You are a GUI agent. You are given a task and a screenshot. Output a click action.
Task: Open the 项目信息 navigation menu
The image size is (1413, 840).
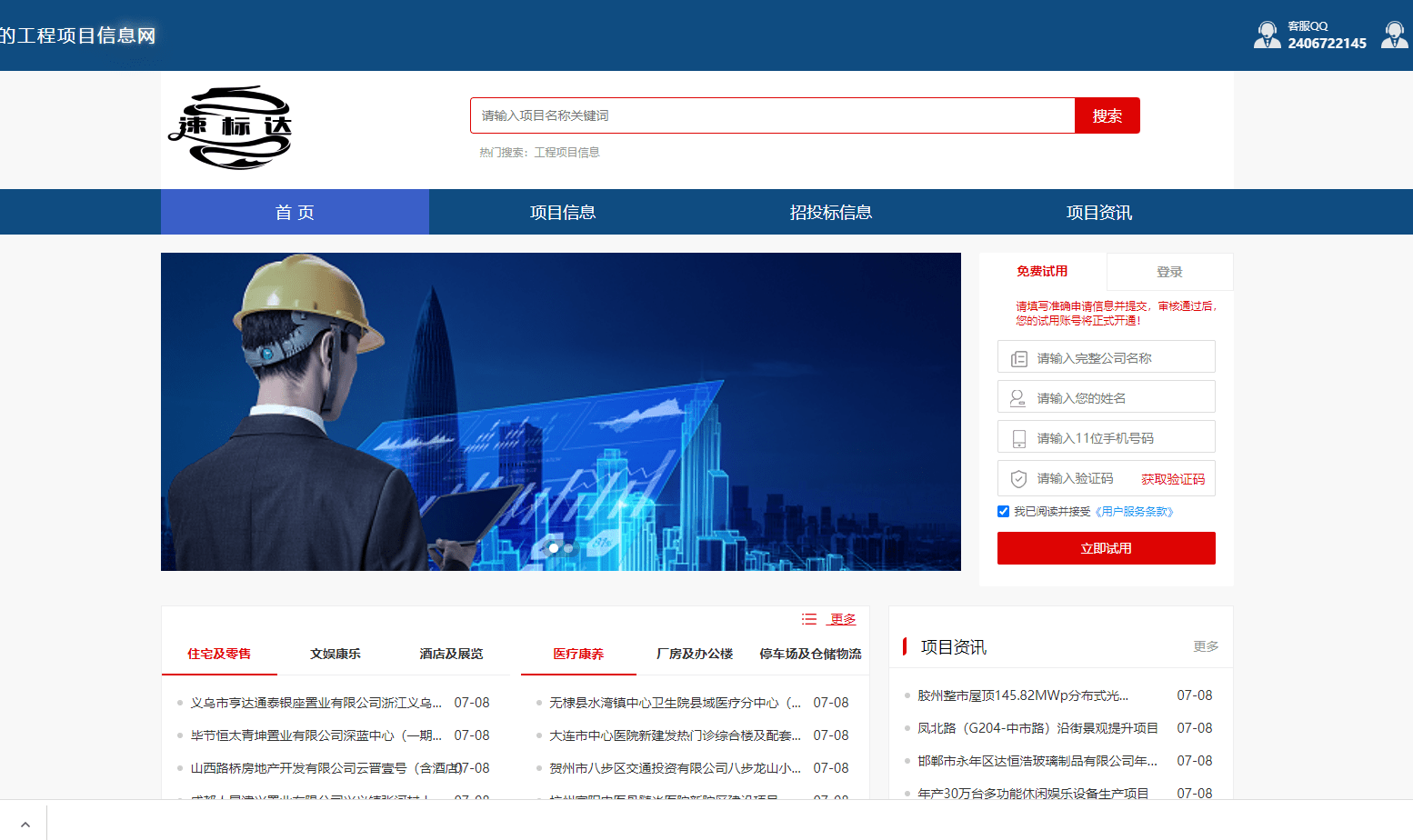coord(563,213)
